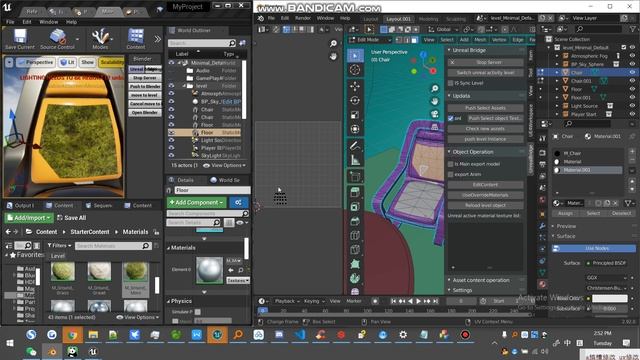
Task: Open Blender Edit Mode dropdown
Action: pos(370,40)
